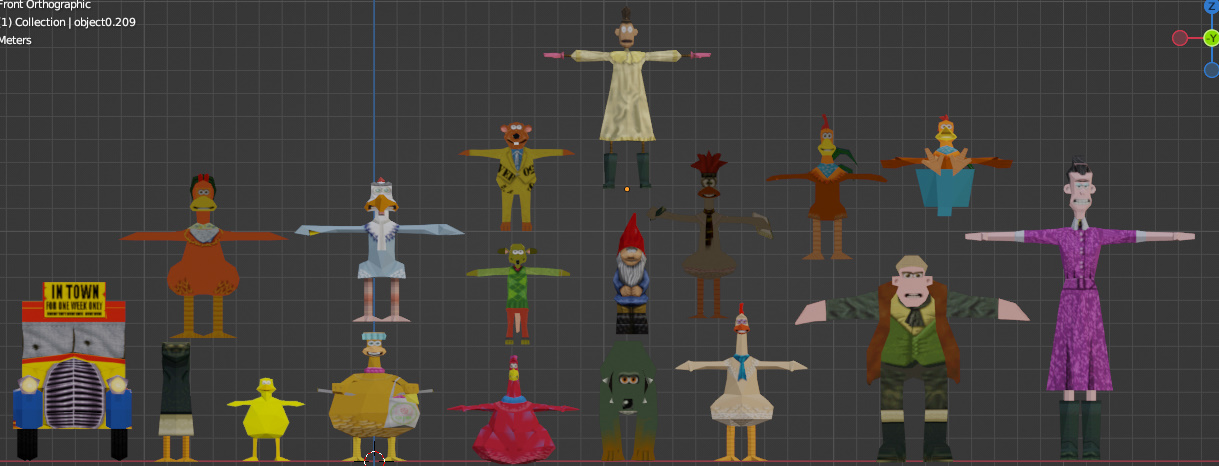Image resolution: width=1219 pixels, height=466 pixels.
Task: Click the blue Z axis on the navigation gizmo
Action: tap(1211, 7)
